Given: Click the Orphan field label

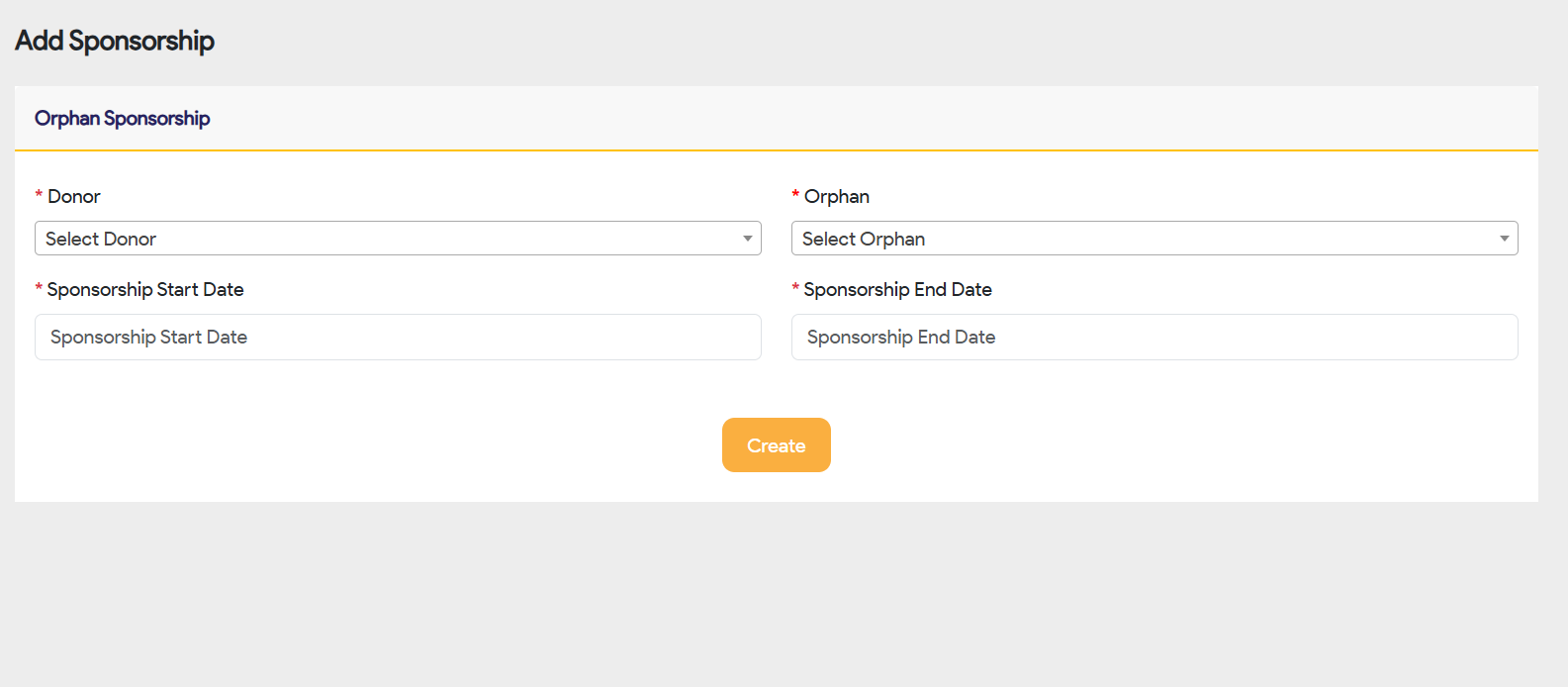Looking at the screenshot, I should pos(837,197).
